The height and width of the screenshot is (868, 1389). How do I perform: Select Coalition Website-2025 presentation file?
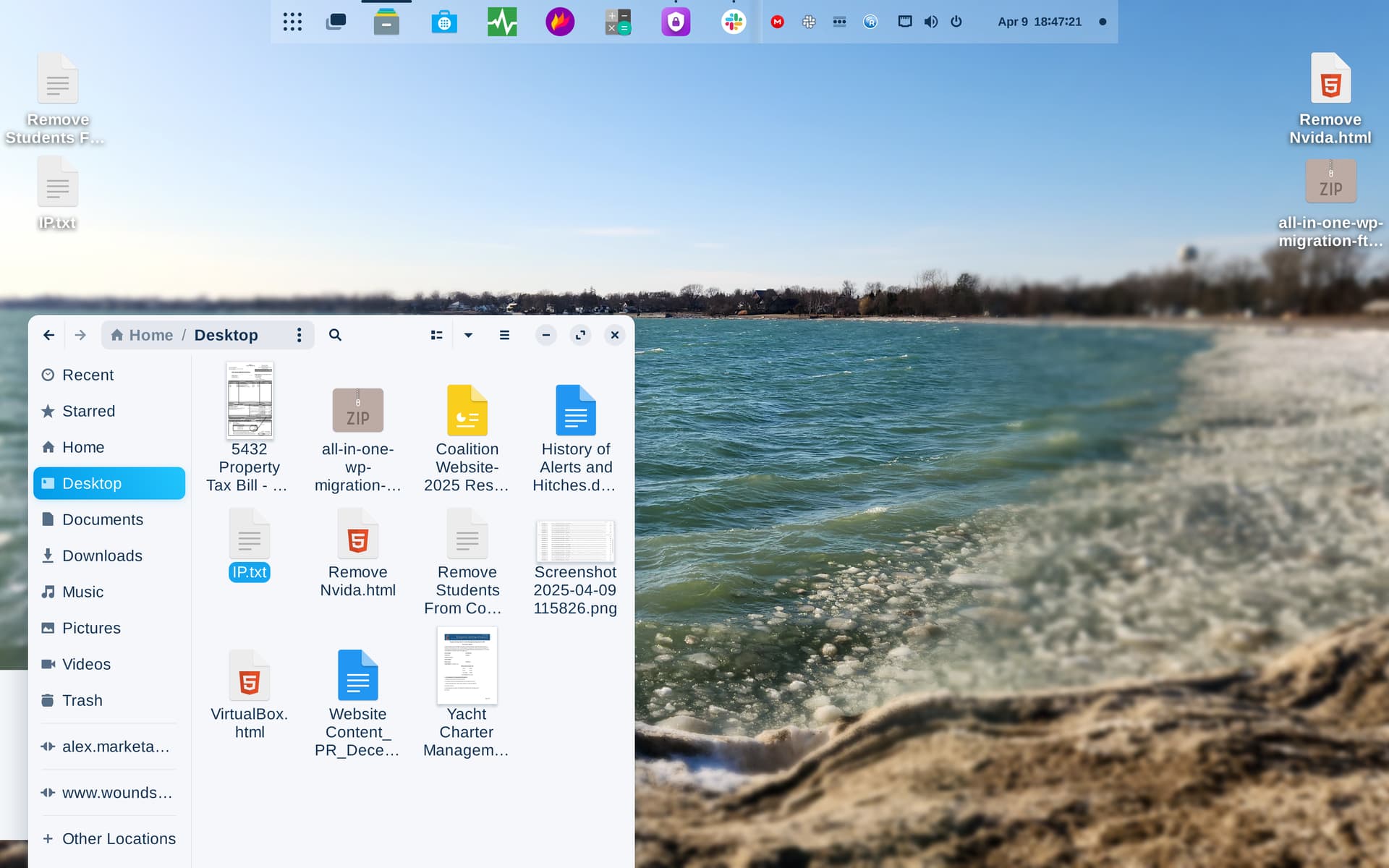pos(467,438)
